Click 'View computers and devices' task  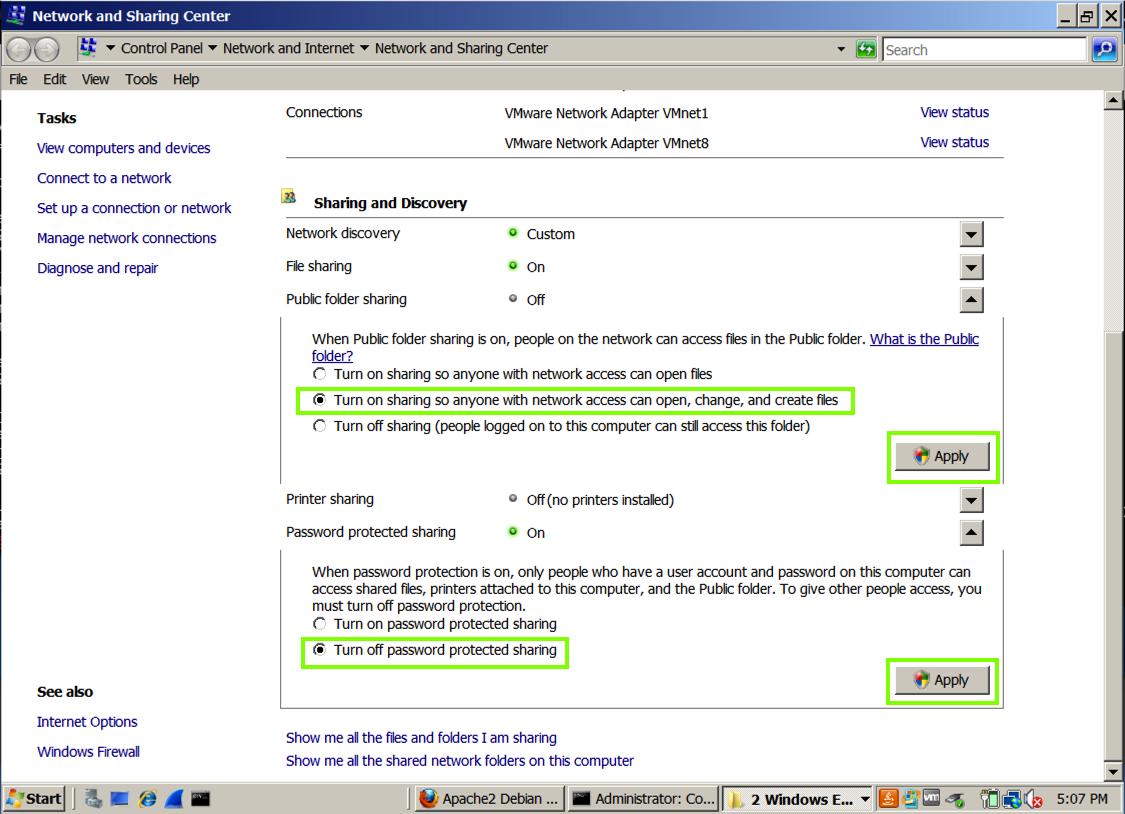(123, 148)
